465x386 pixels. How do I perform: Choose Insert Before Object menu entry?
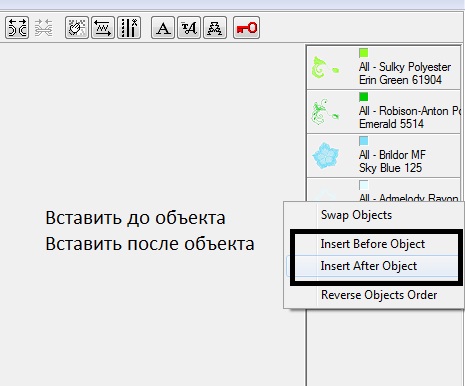point(373,244)
